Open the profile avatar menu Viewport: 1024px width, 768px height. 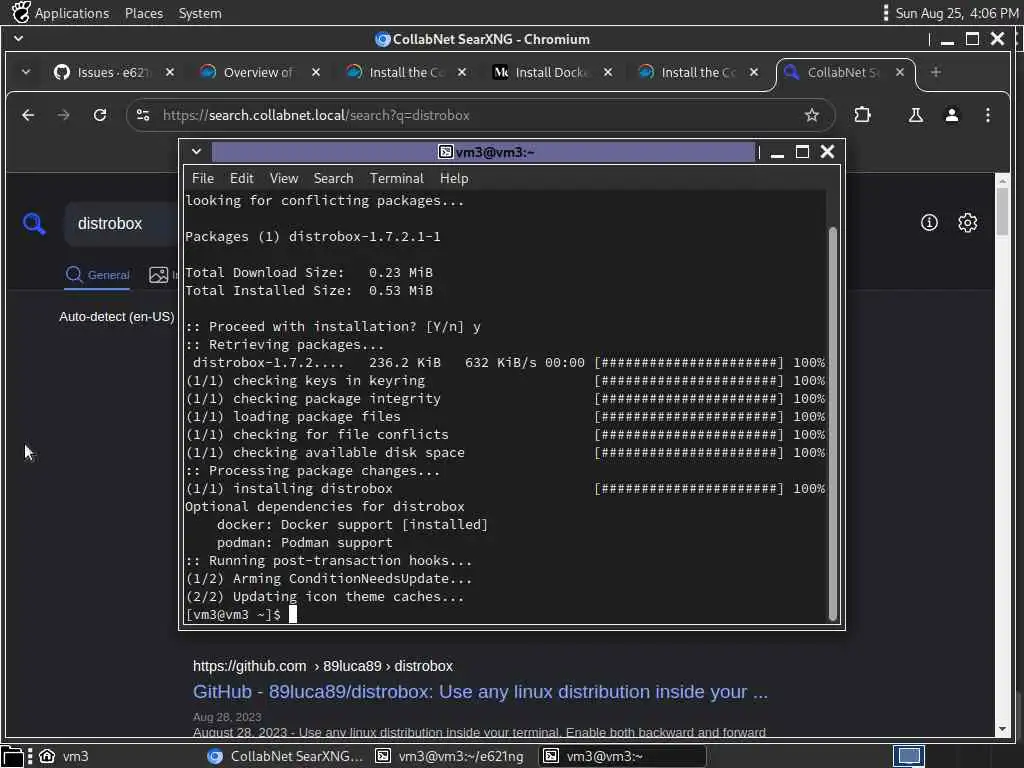click(952, 115)
